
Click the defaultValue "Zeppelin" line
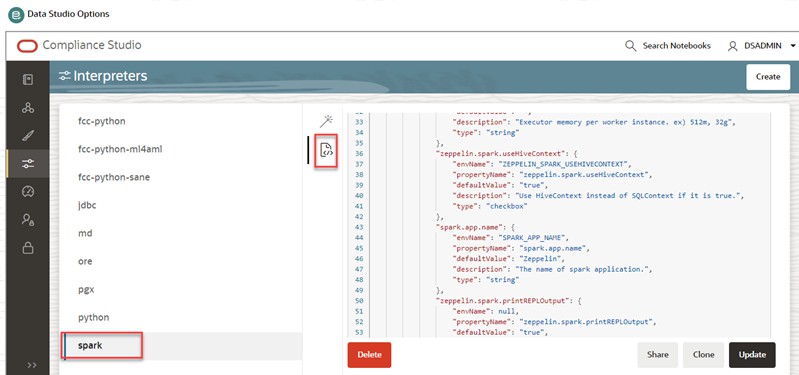point(509,259)
